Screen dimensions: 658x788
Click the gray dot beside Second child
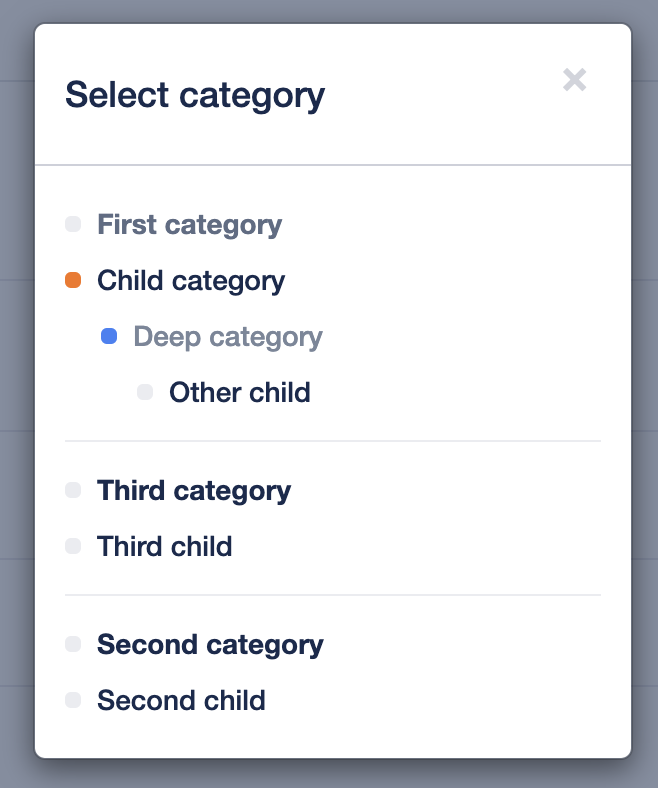coord(73,701)
